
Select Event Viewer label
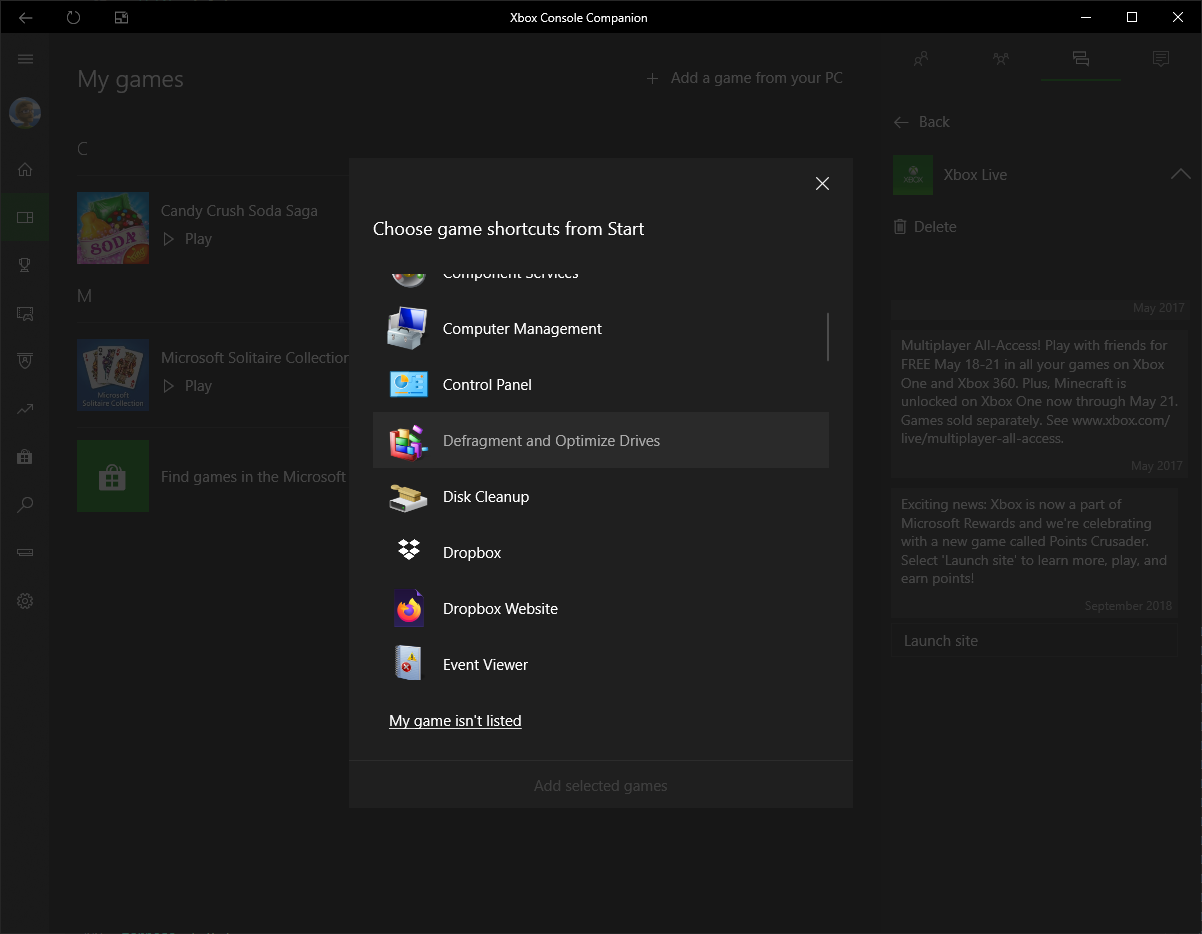click(x=485, y=665)
